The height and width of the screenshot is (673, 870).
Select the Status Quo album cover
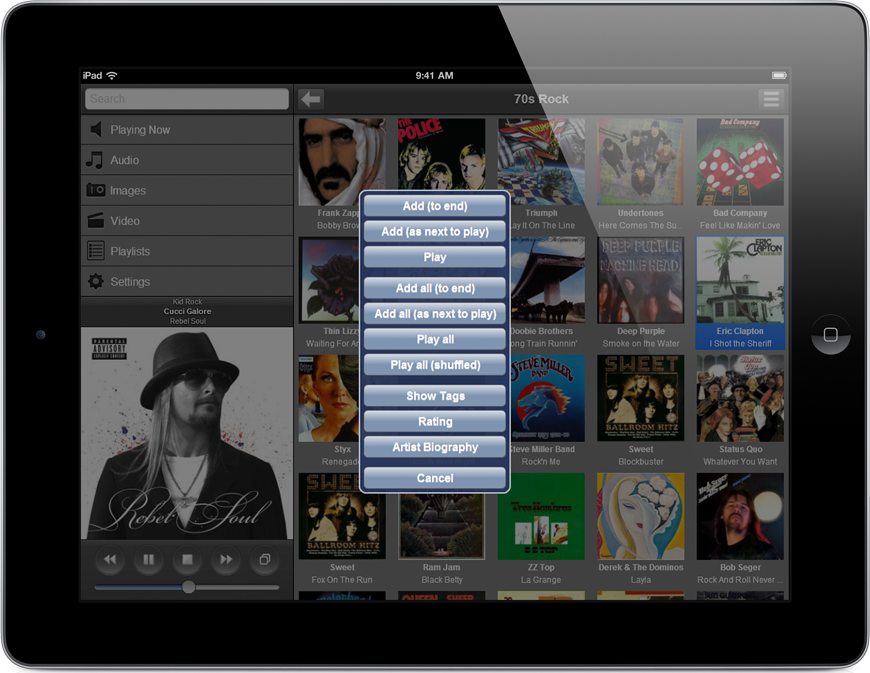point(740,398)
